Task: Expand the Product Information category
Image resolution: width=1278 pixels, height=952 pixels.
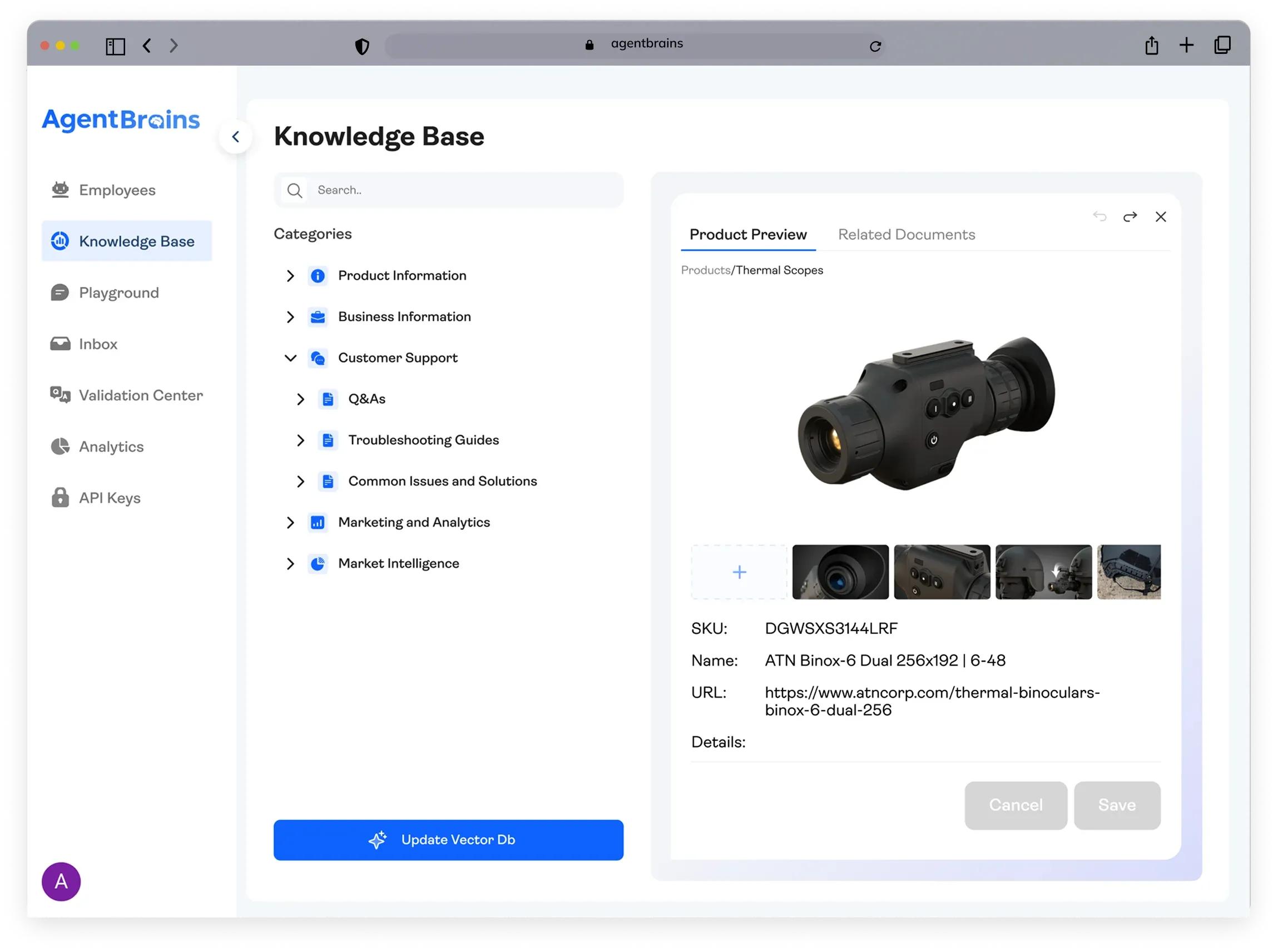Action: point(290,276)
